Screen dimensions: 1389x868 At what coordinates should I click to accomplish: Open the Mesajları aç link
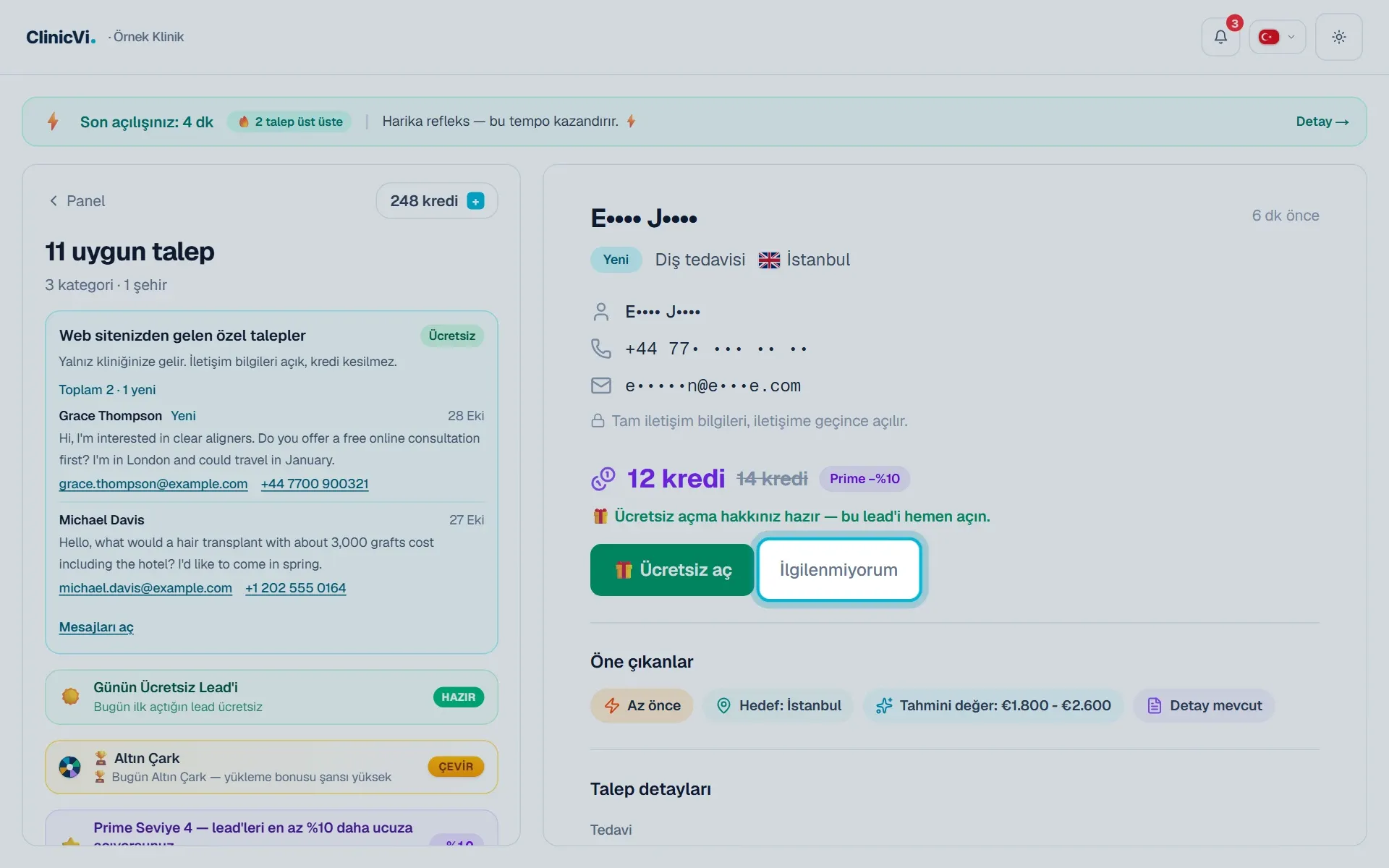point(96,627)
